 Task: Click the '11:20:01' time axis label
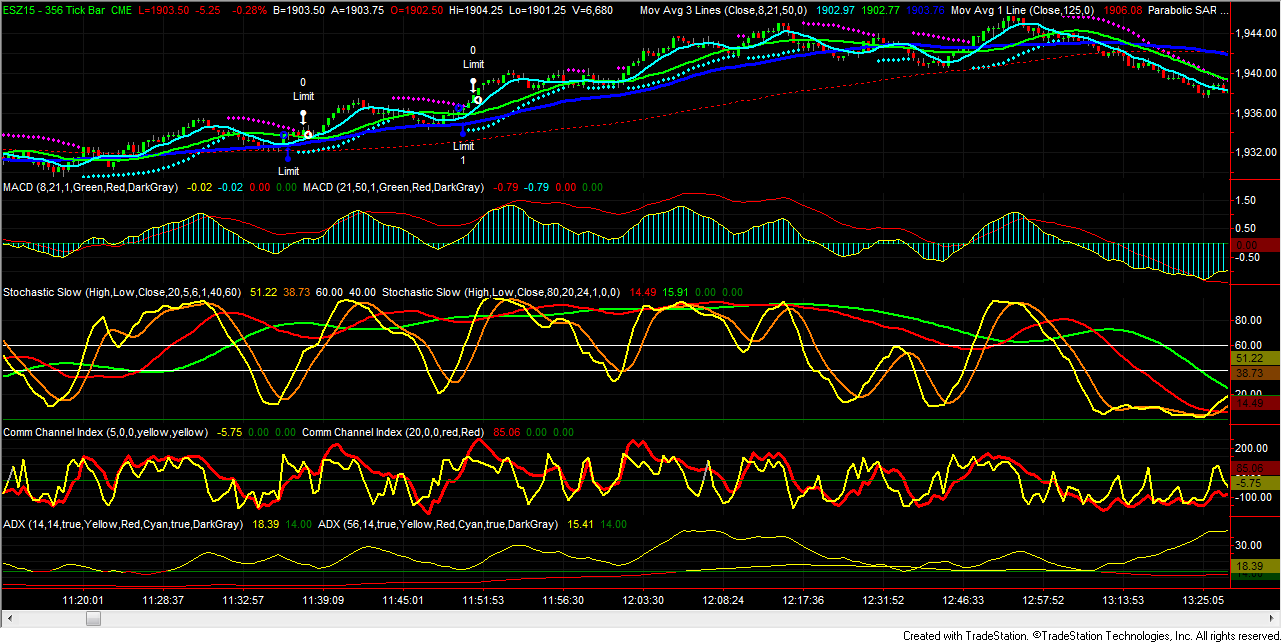83,601
